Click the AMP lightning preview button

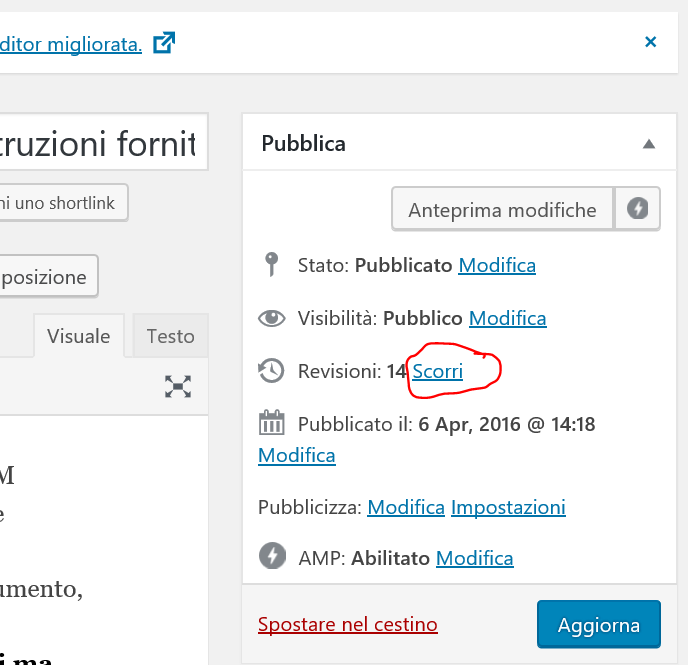coord(637,209)
